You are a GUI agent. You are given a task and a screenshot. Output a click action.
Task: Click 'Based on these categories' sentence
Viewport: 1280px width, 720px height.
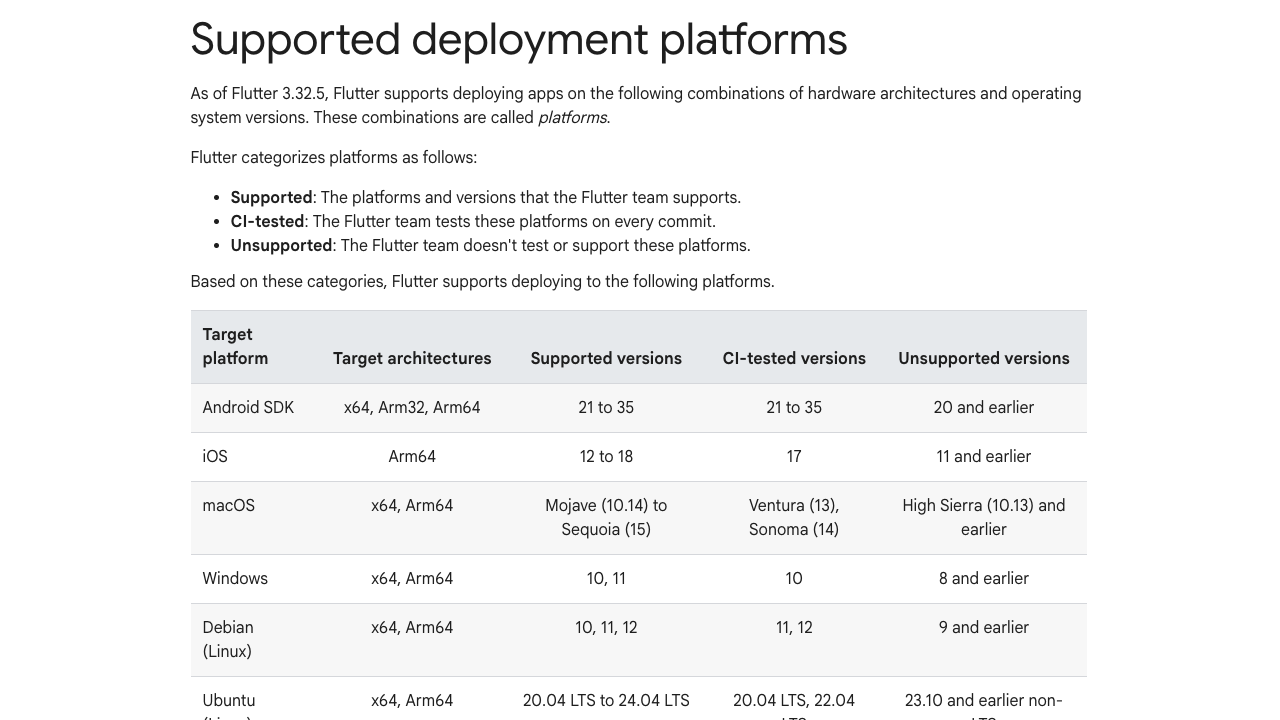pos(482,281)
